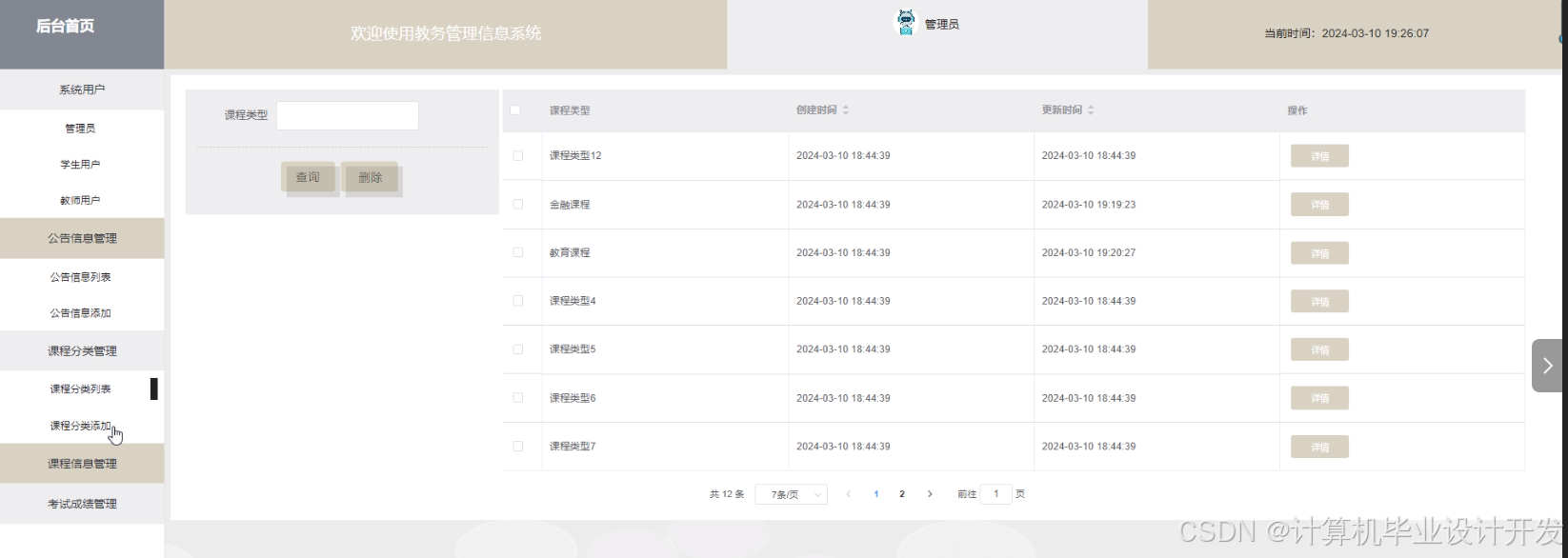This screenshot has height=558, width=1568.
Task: Check the 课程类型12 row checkbox
Action: (x=518, y=156)
